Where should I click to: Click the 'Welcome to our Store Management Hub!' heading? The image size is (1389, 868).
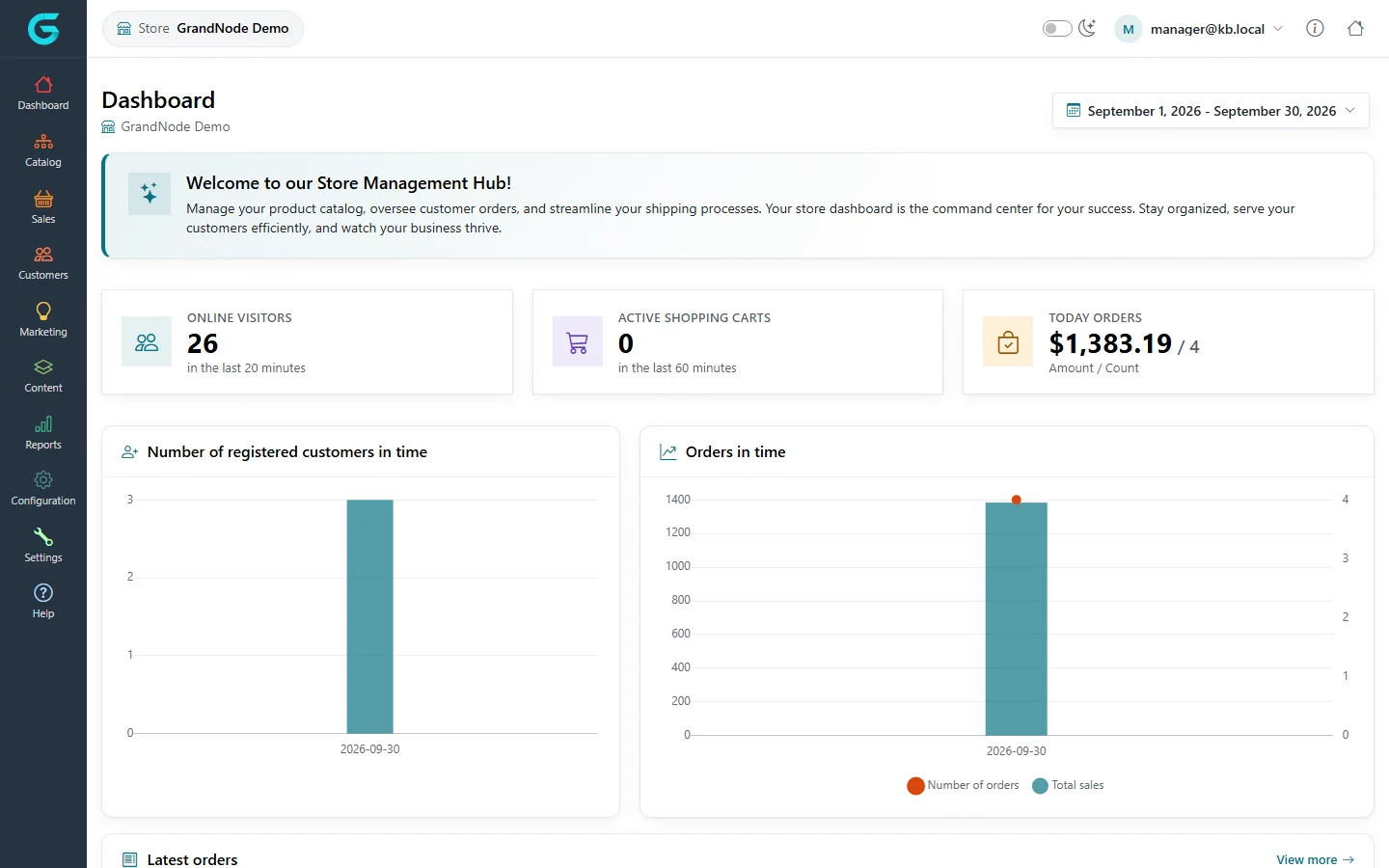pyautogui.click(x=348, y=183)
